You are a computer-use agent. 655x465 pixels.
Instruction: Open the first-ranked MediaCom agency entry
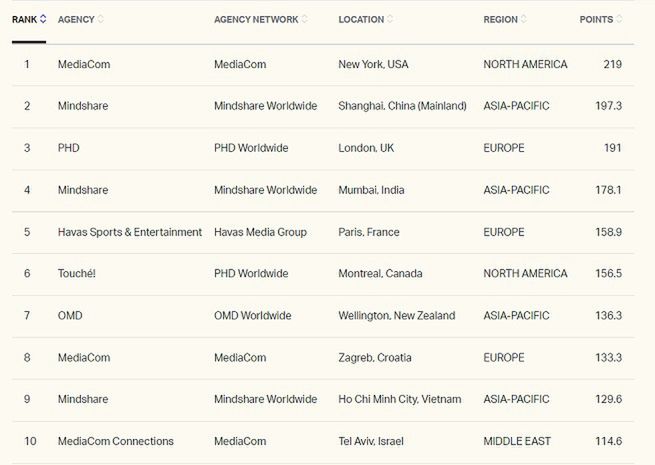84,64
